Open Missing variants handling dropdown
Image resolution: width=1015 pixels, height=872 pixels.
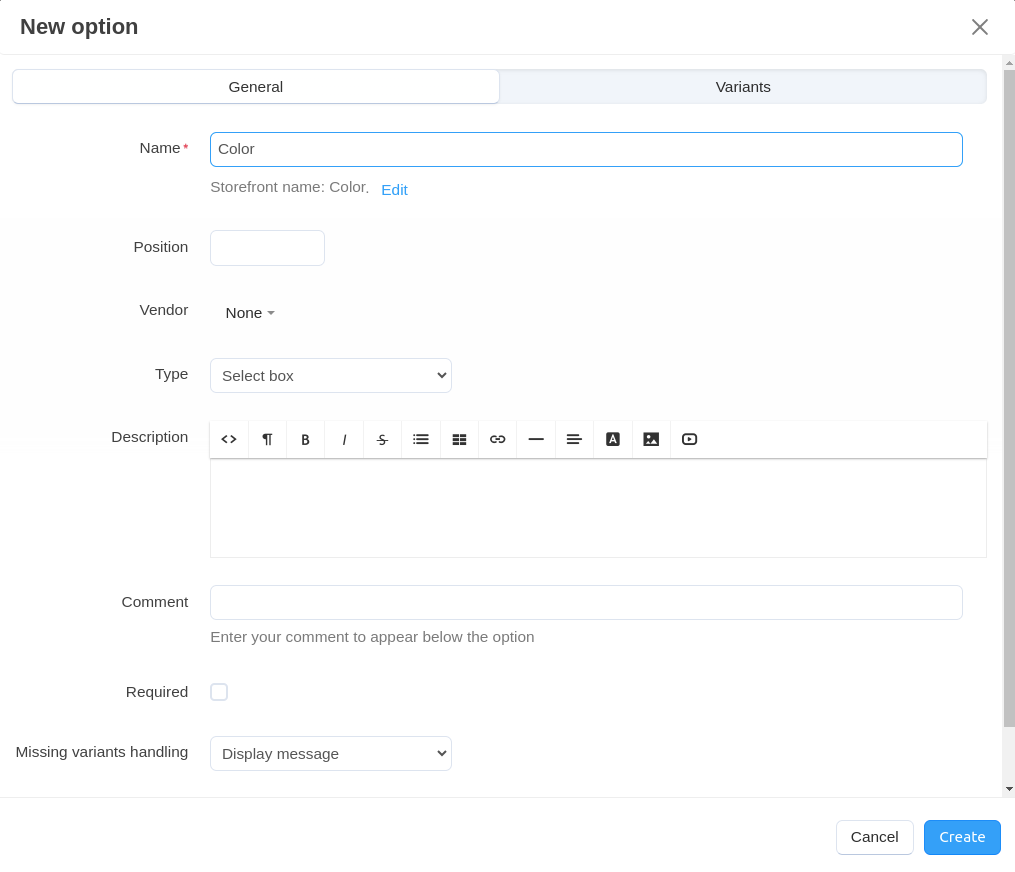point(331,754)
